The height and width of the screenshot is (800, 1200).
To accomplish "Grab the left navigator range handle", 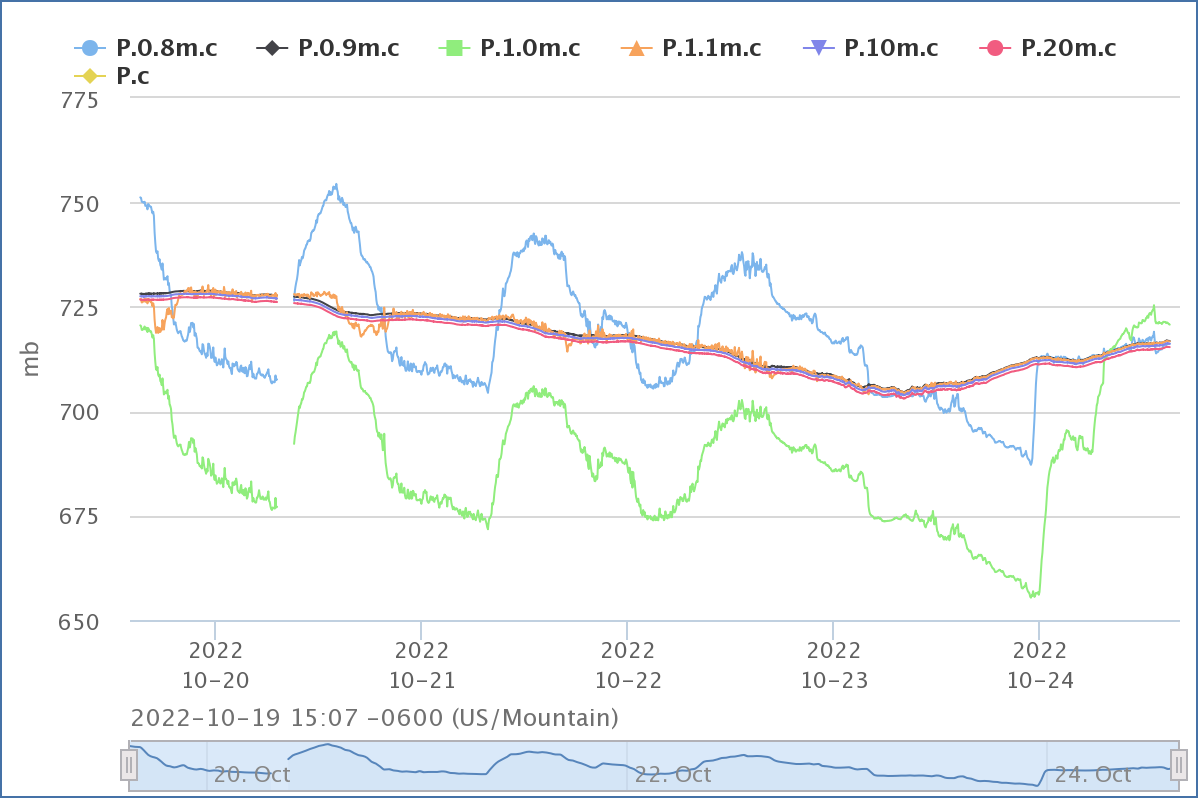I will [x=129, y=765].
